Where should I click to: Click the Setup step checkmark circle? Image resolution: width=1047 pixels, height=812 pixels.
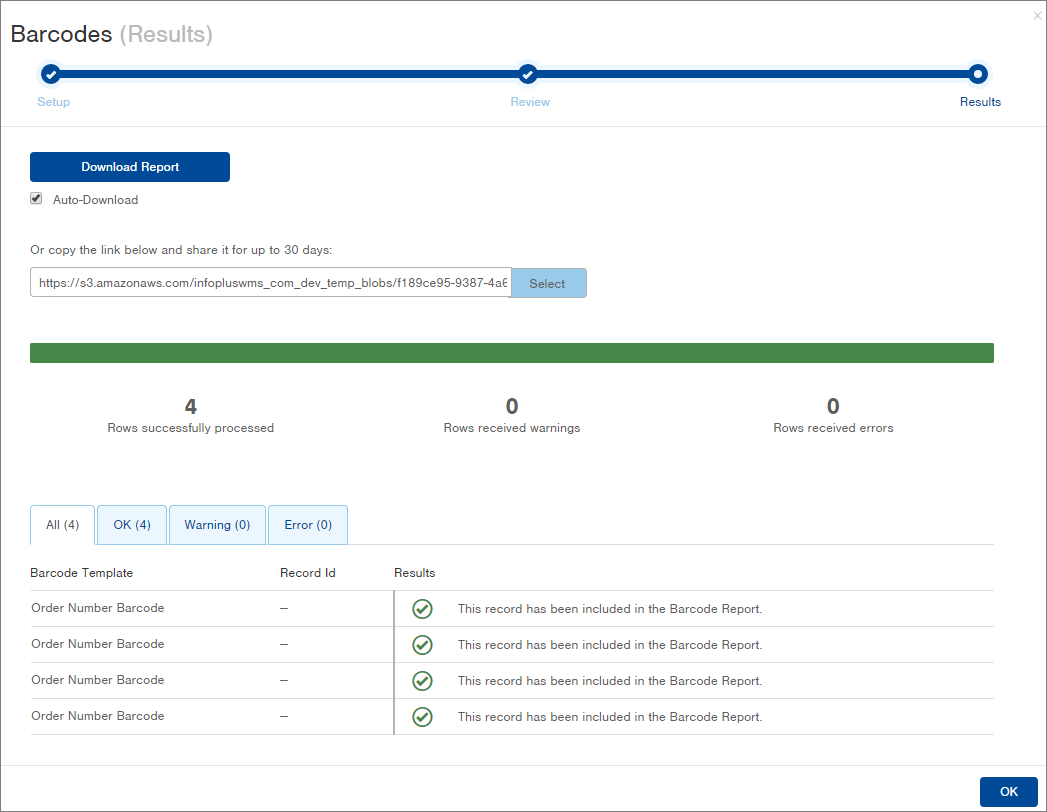[x=51, y=74]
